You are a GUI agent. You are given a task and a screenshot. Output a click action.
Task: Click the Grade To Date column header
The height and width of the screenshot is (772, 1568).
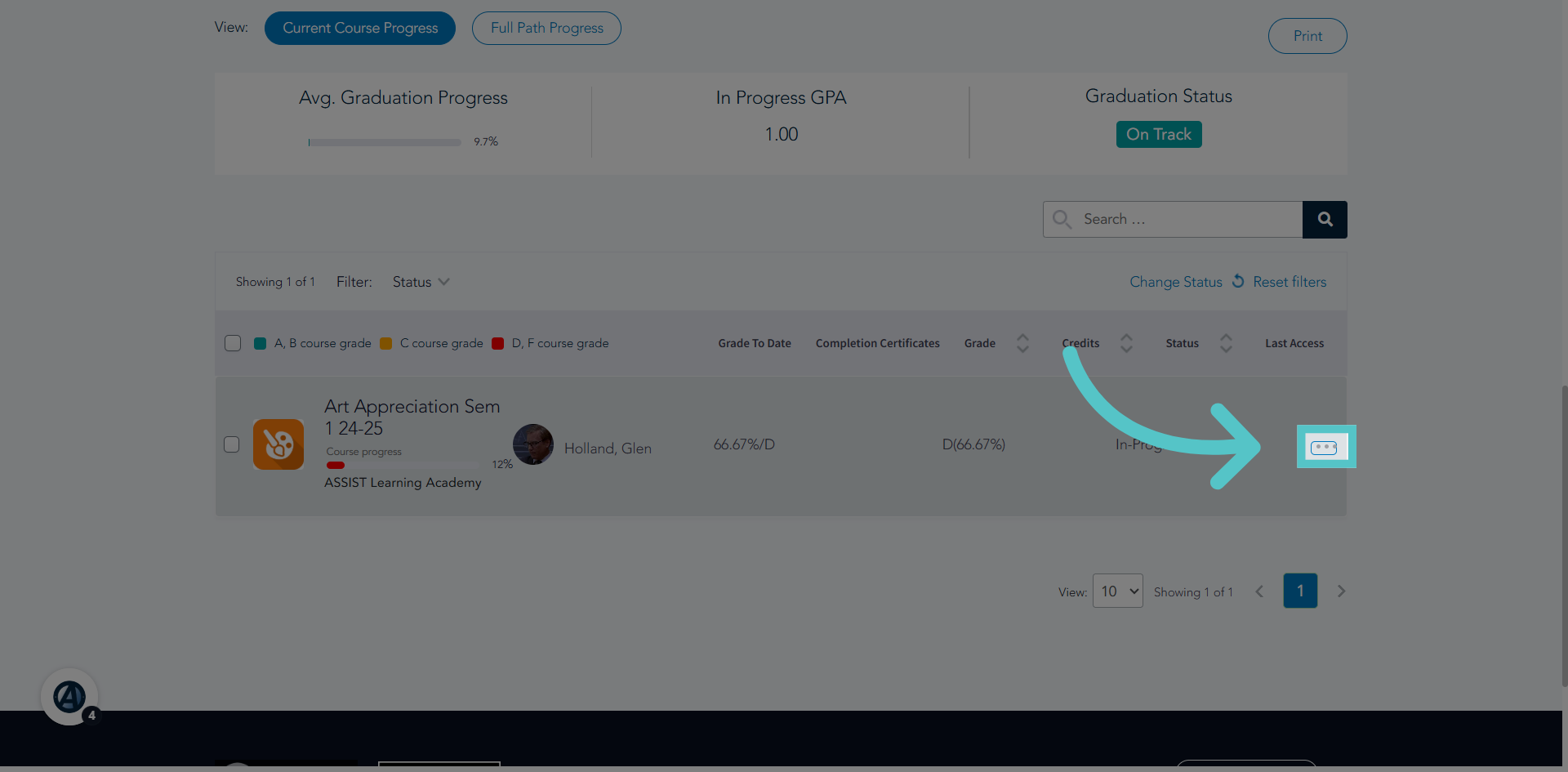click(x=755, y=343)
